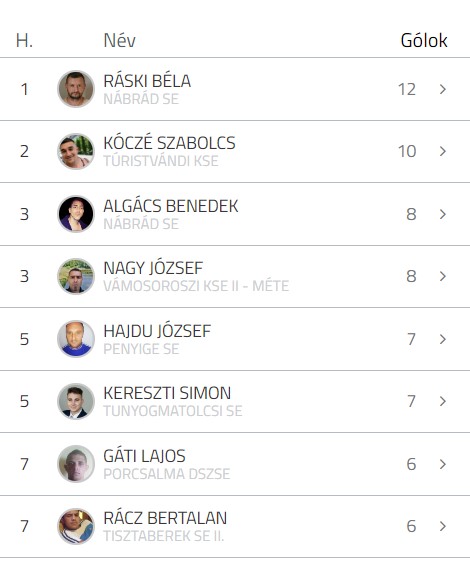Open Ráski Béla's profile photo
The width and height of the screenshot is (470, 570).
[x=76, y=89]
